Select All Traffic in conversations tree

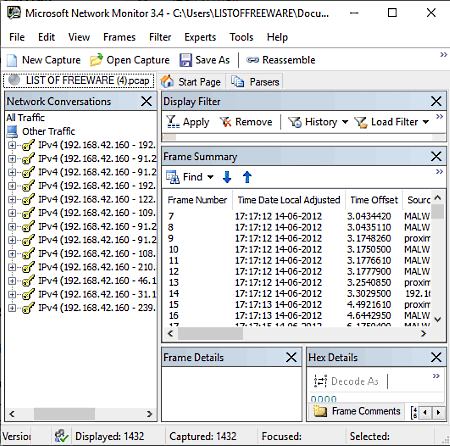[25, 117]
